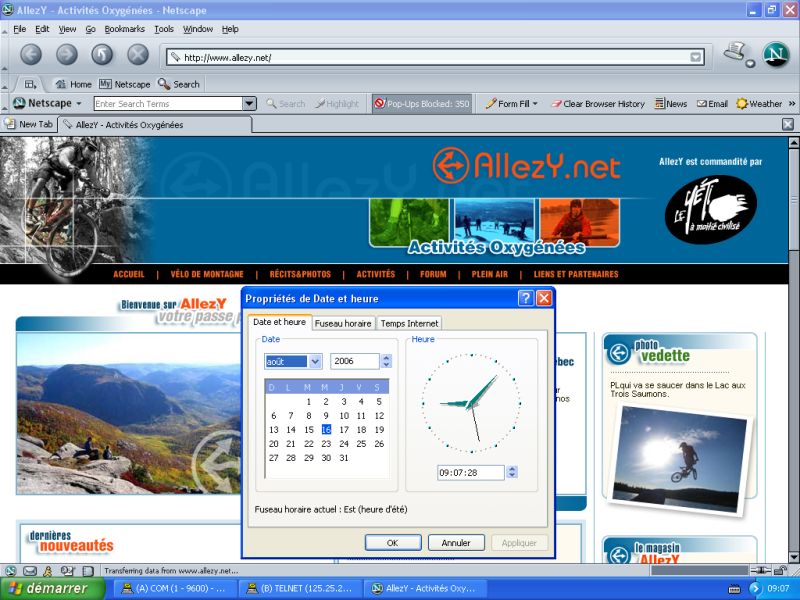The image size is (800, 600).
Task: Click the address bar URL field
Action: [435, 57]
